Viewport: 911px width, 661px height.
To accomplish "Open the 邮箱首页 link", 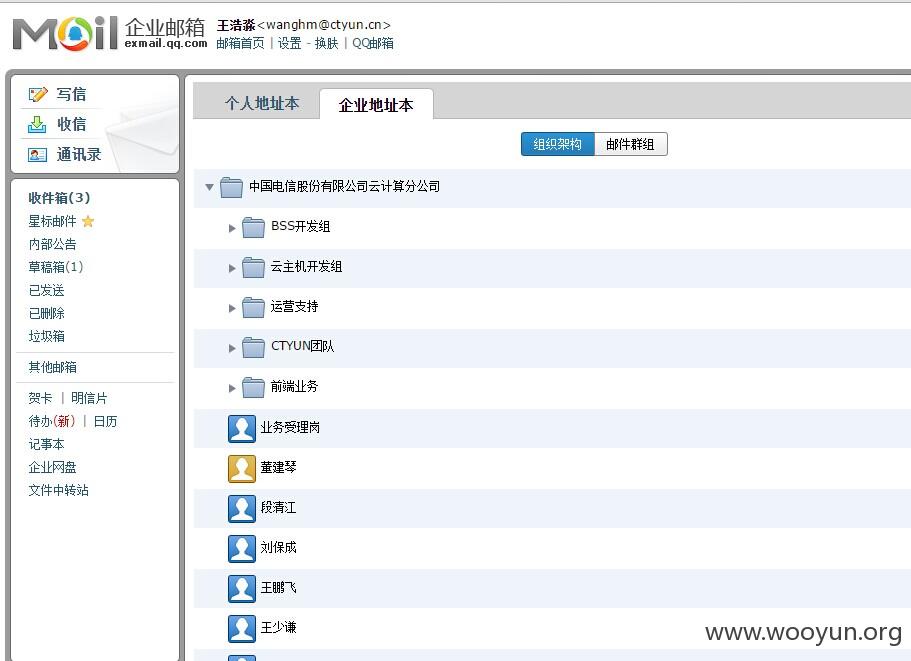I will pos(241,44).
